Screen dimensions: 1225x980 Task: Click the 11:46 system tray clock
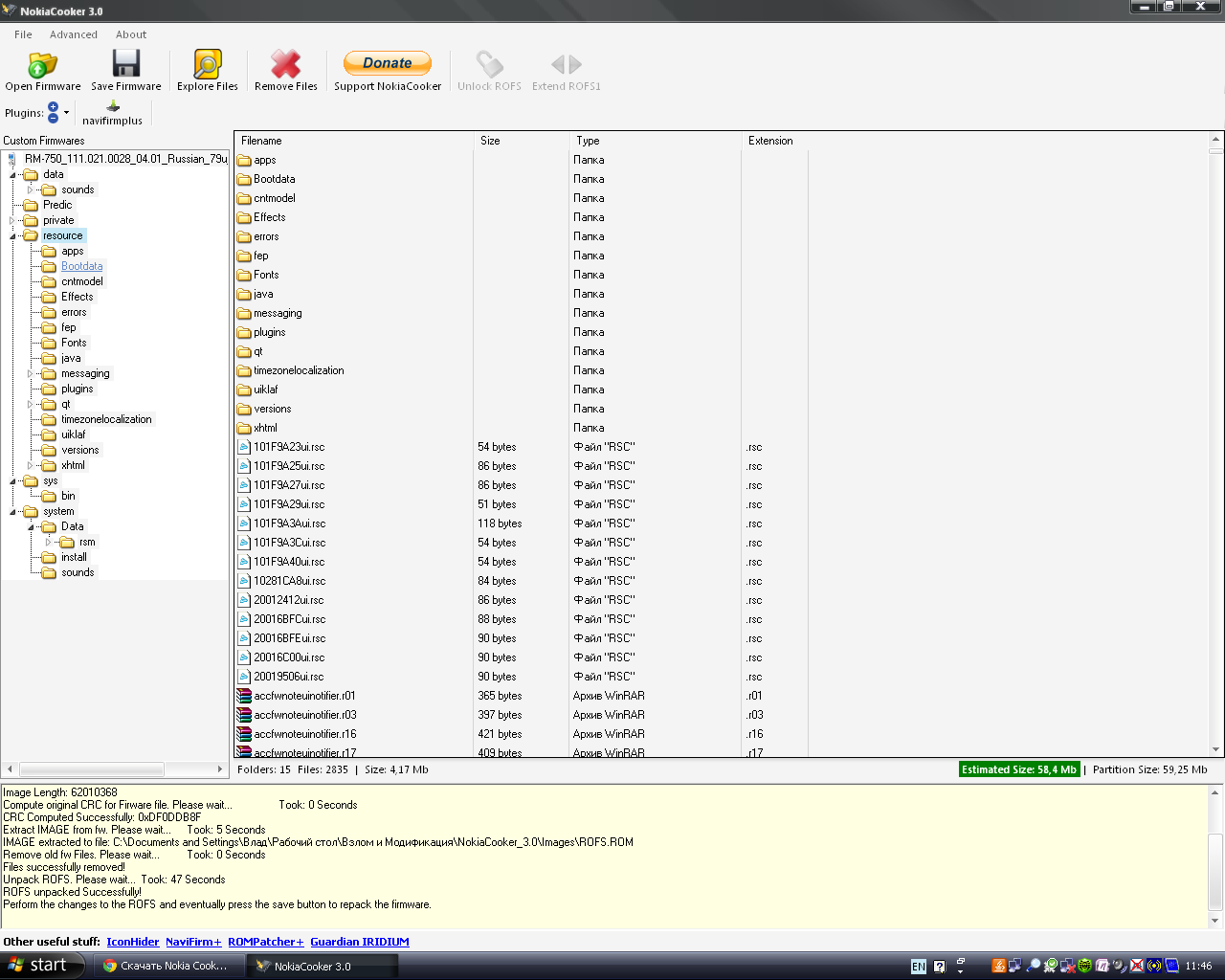coord(1198,967)
